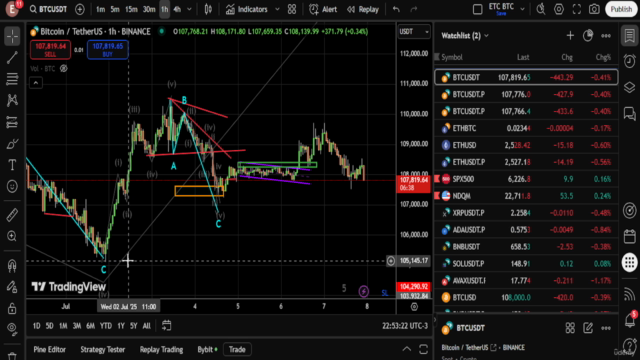Toggle stay in drawing mode
Viewport: 640px width, 360px height.
click(12, 287)
